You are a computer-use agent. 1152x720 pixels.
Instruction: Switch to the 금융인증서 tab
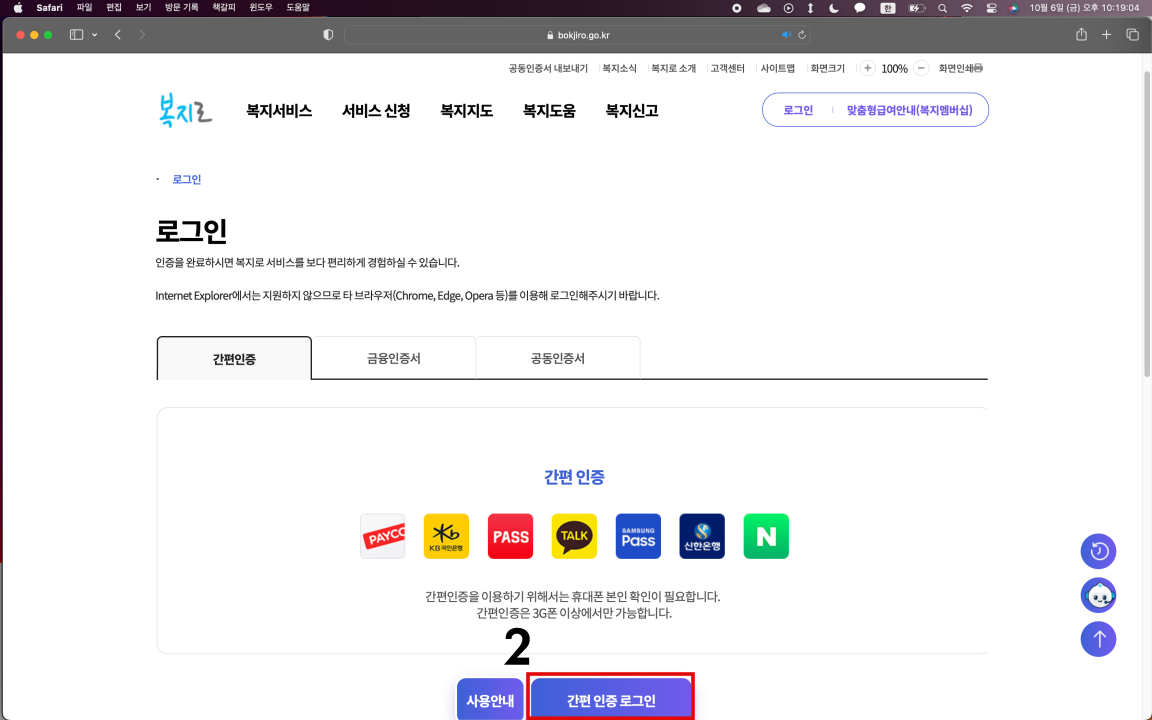pos(394,357)
